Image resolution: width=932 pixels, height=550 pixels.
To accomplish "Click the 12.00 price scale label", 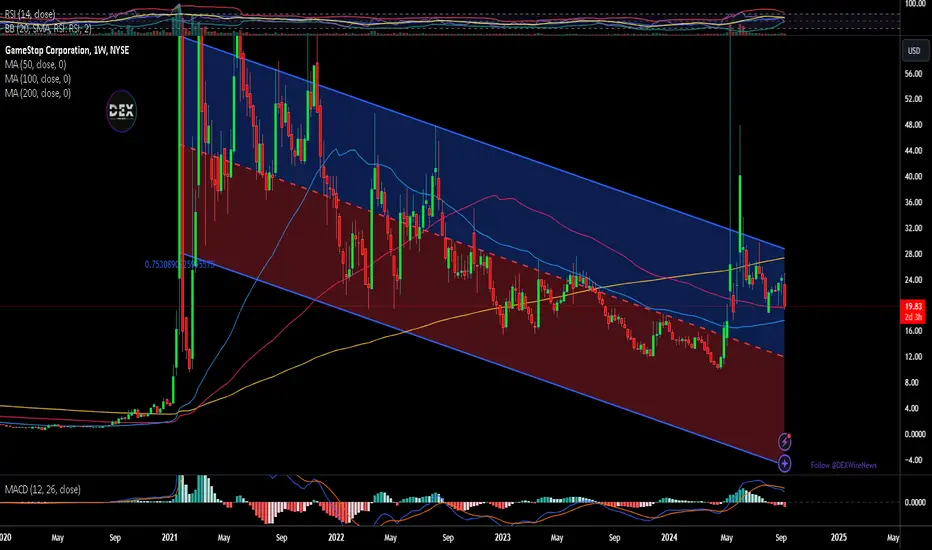I will point(914,357).
